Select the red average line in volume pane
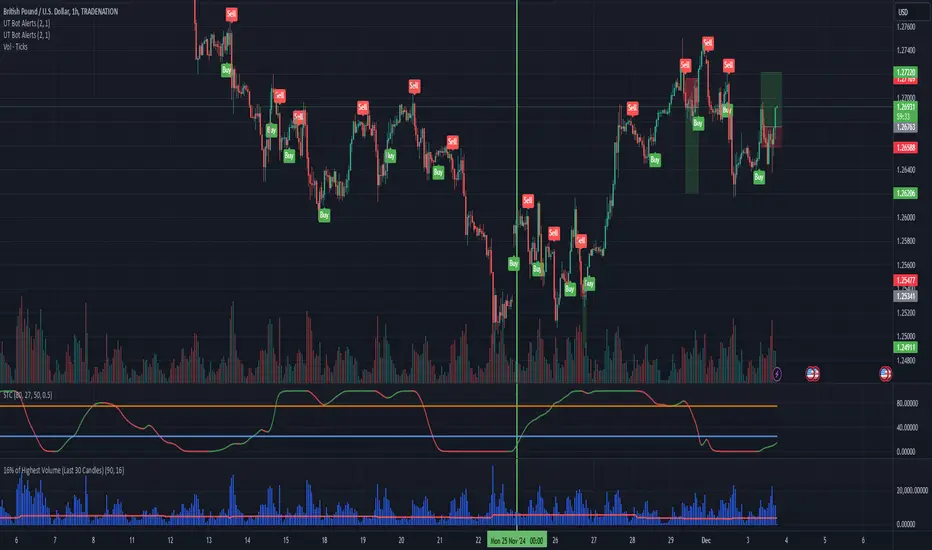Screen dimensions: 932x550 (388, 517)
